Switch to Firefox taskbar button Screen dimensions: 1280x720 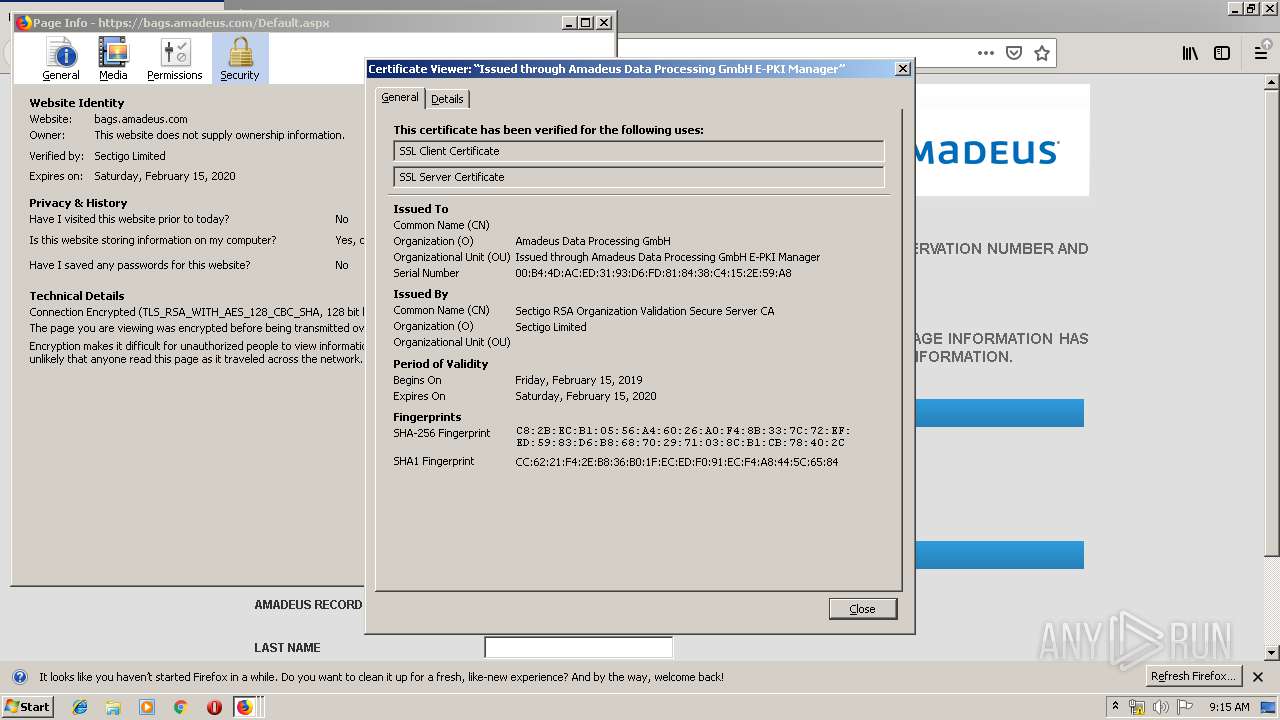point(245,707)
